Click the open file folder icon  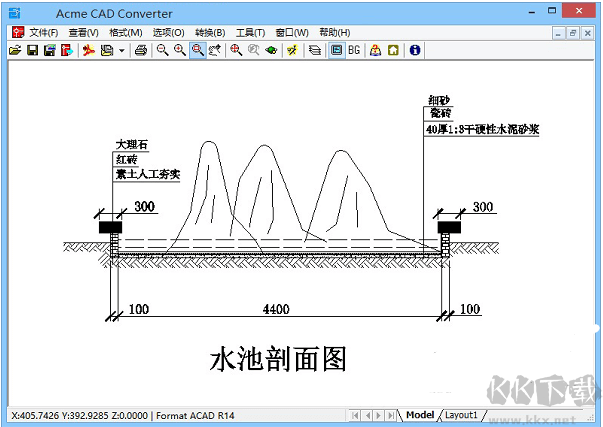tap(15, 50)
